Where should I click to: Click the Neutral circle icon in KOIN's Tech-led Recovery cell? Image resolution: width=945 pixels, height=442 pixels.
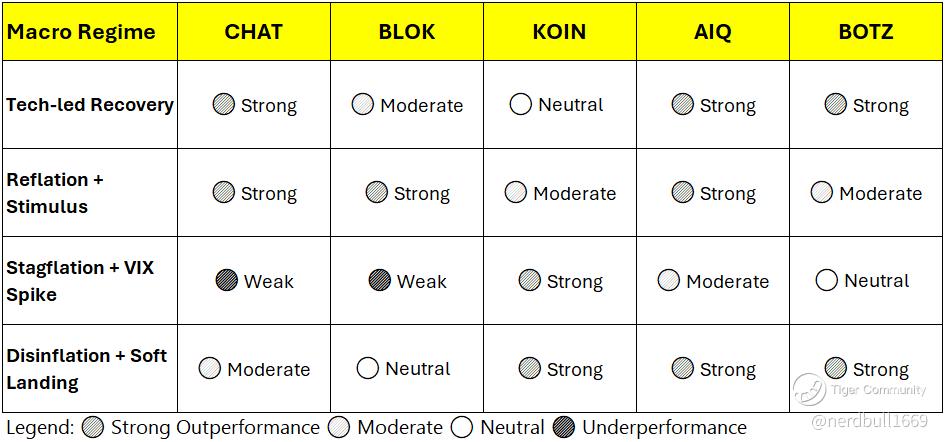click(520, 104)
